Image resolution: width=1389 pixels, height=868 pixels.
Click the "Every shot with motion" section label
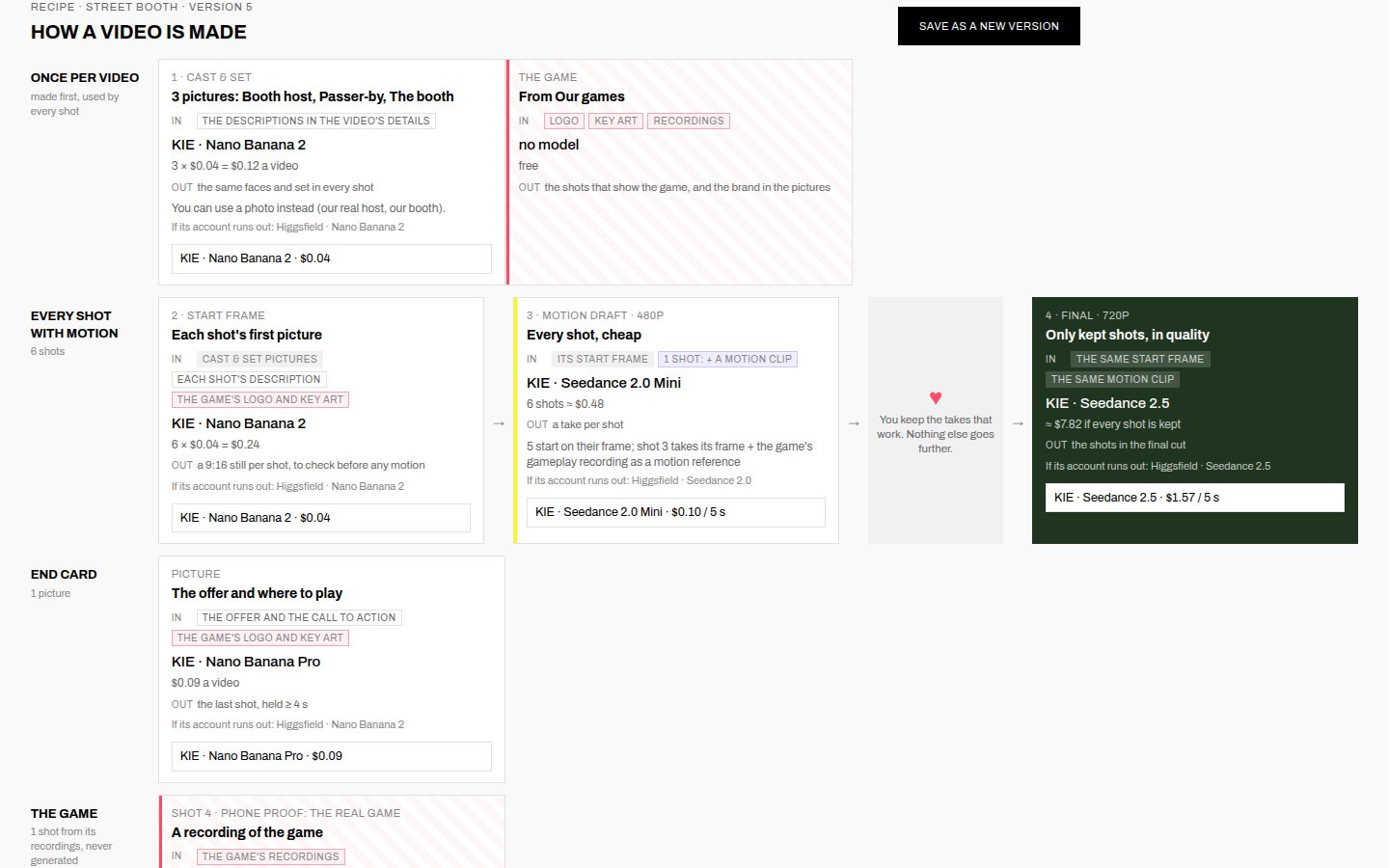pyautogui.click(x=74, y=324)
